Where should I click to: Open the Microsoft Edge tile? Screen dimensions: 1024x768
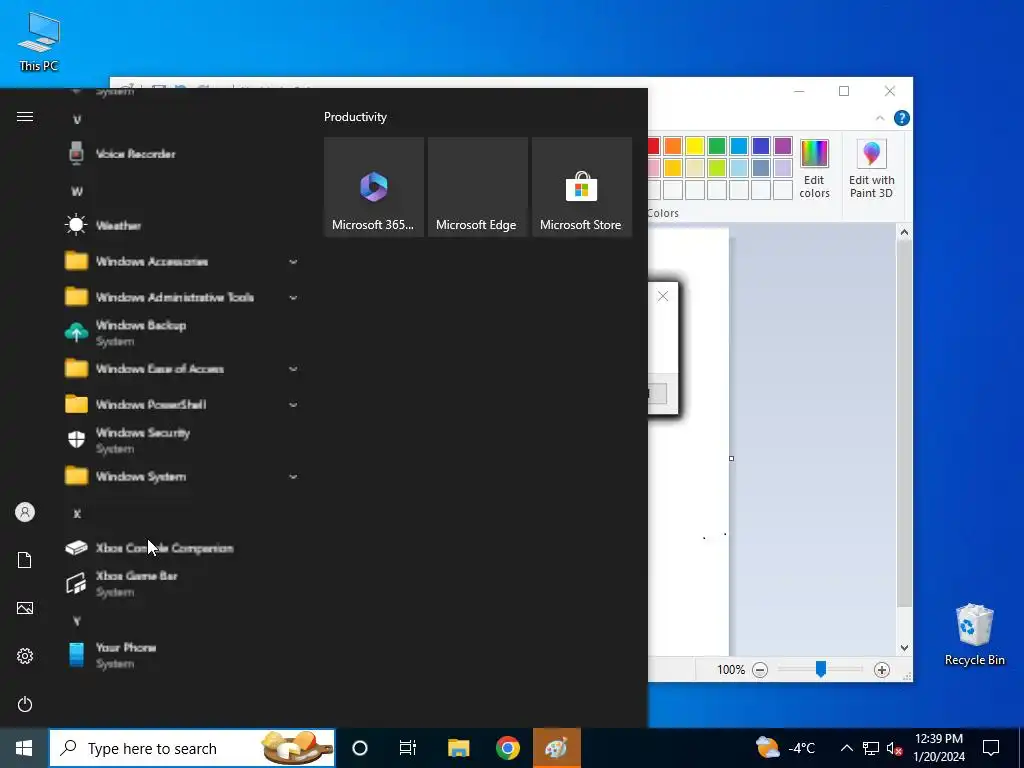(x=477, y=187)
